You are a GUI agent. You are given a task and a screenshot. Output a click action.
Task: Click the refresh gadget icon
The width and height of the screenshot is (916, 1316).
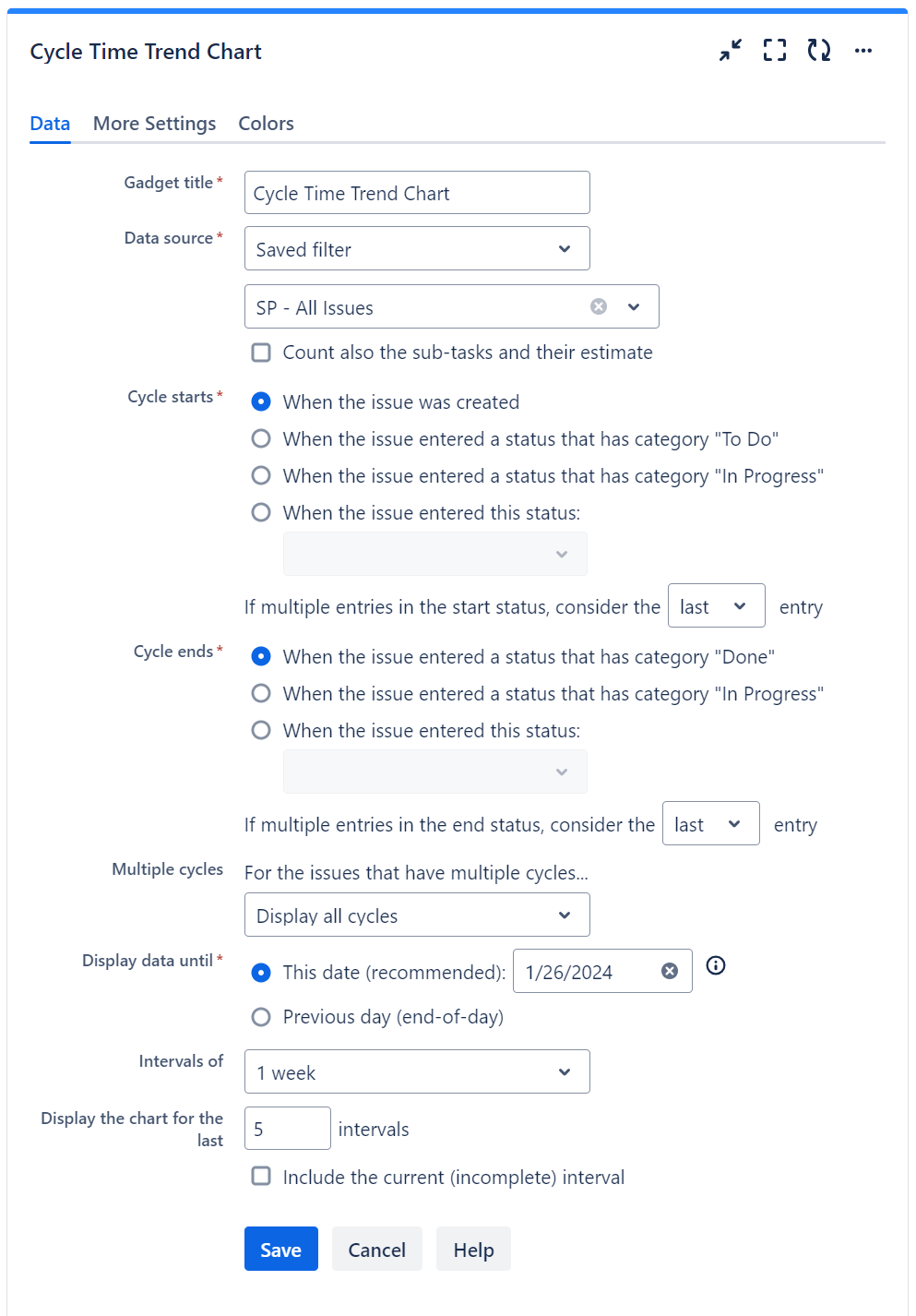click(819, 51)
